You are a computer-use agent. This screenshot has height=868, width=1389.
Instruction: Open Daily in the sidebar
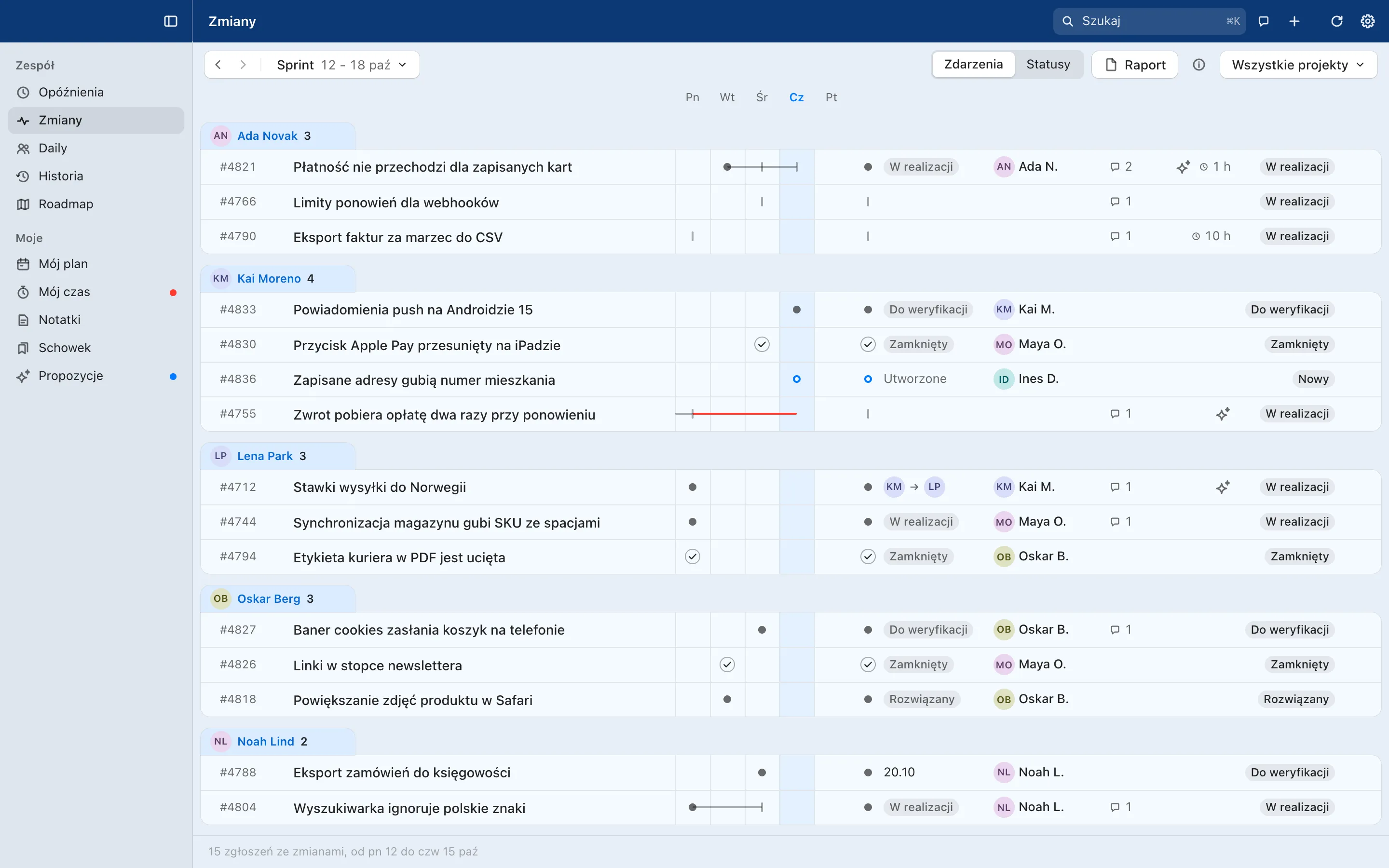(96, 148)
